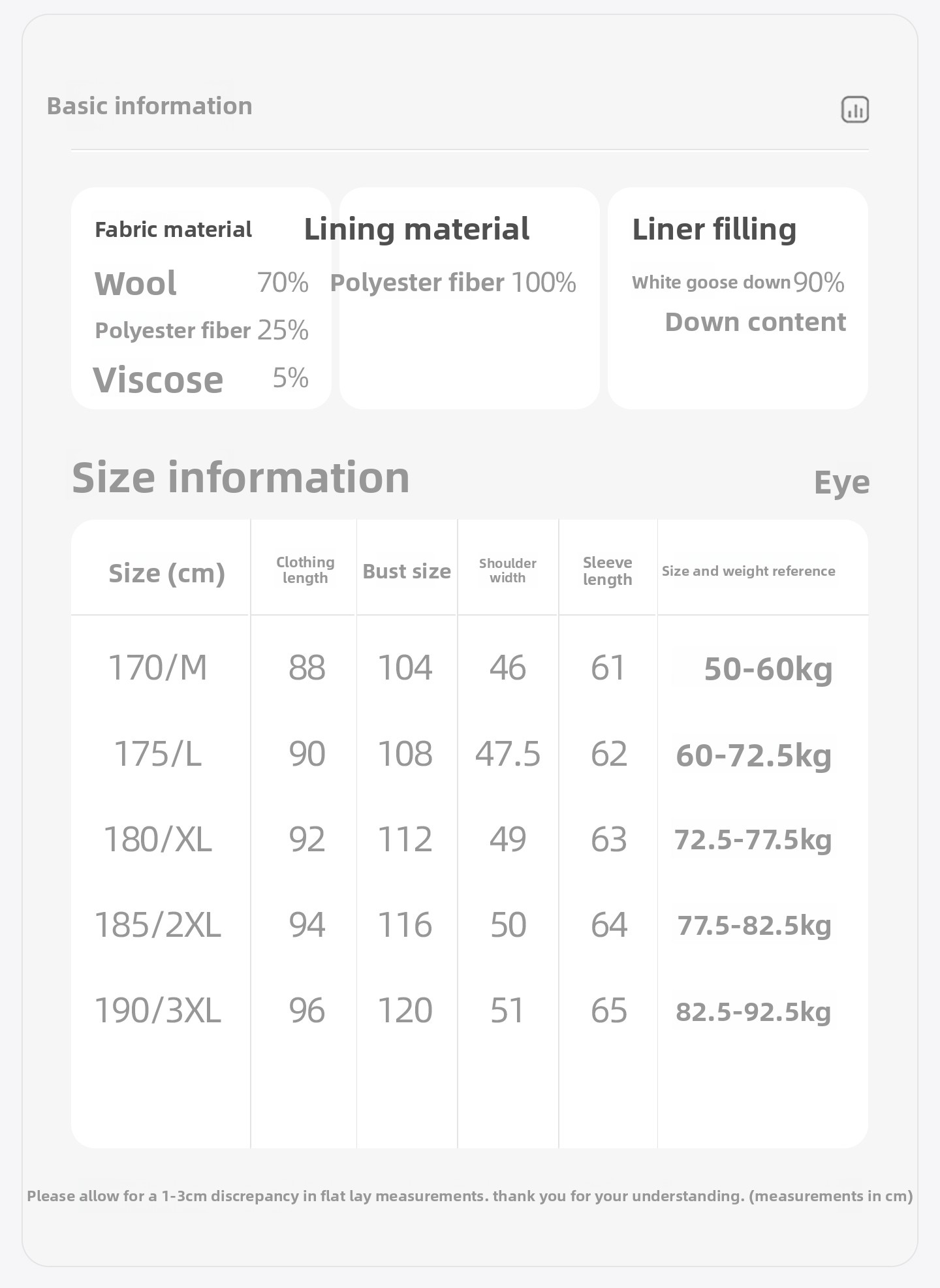Viewport: 940px width, 1288px height.
Task: Click the Lining material card title
Action: tap(416, 229)
